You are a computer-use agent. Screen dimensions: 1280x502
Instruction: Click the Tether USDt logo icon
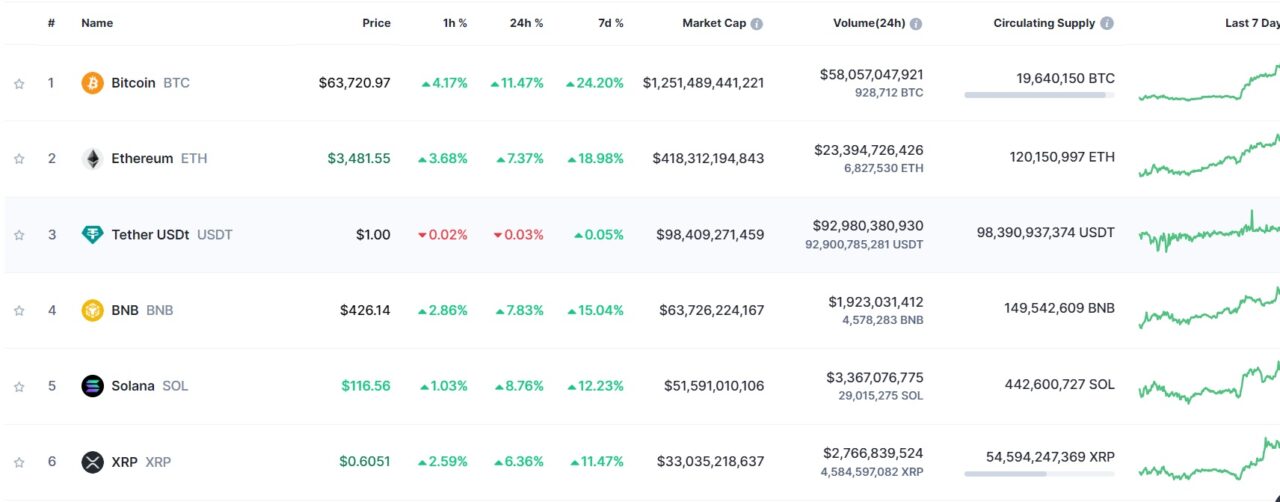tap(92, 235)
